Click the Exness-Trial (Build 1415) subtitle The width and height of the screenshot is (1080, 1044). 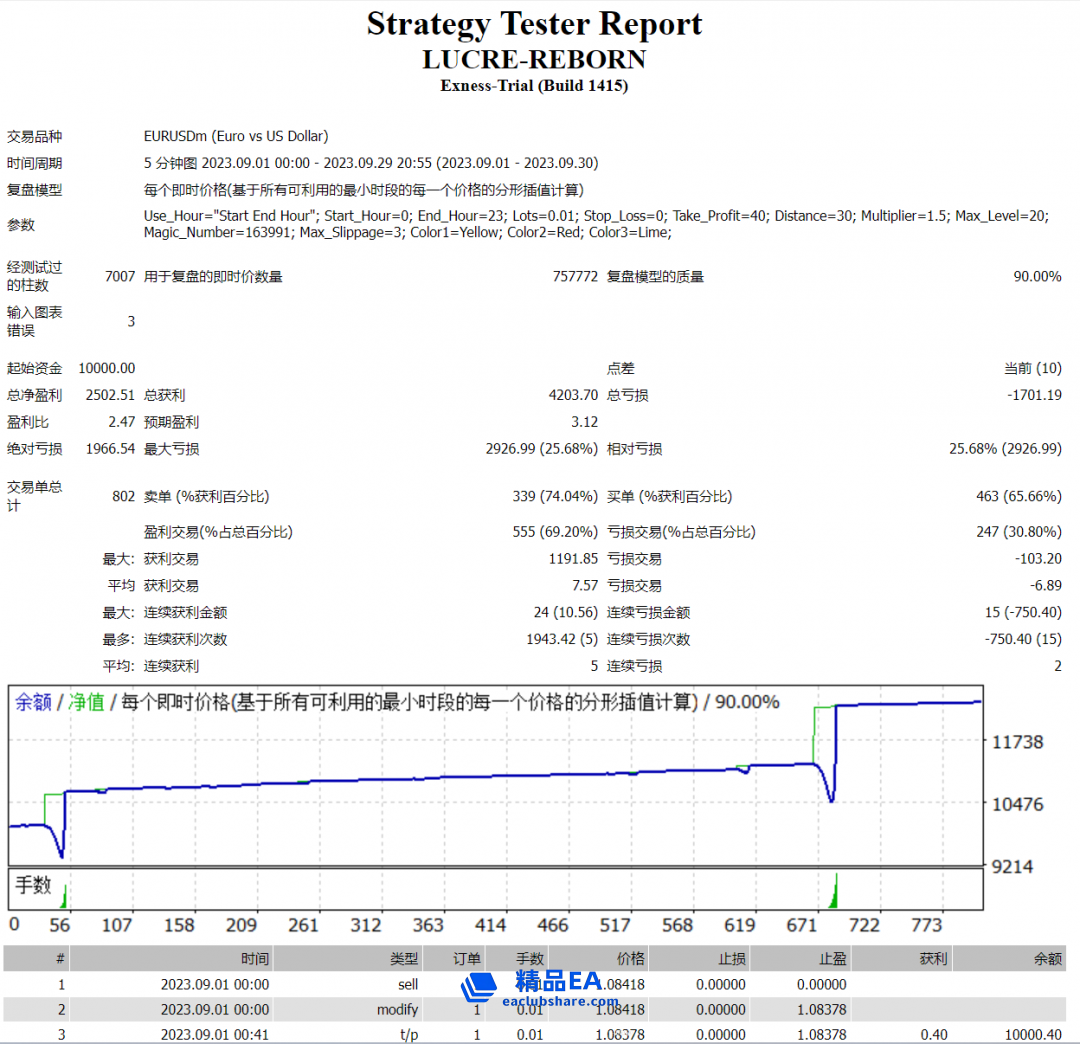click(x=534, y=86)
